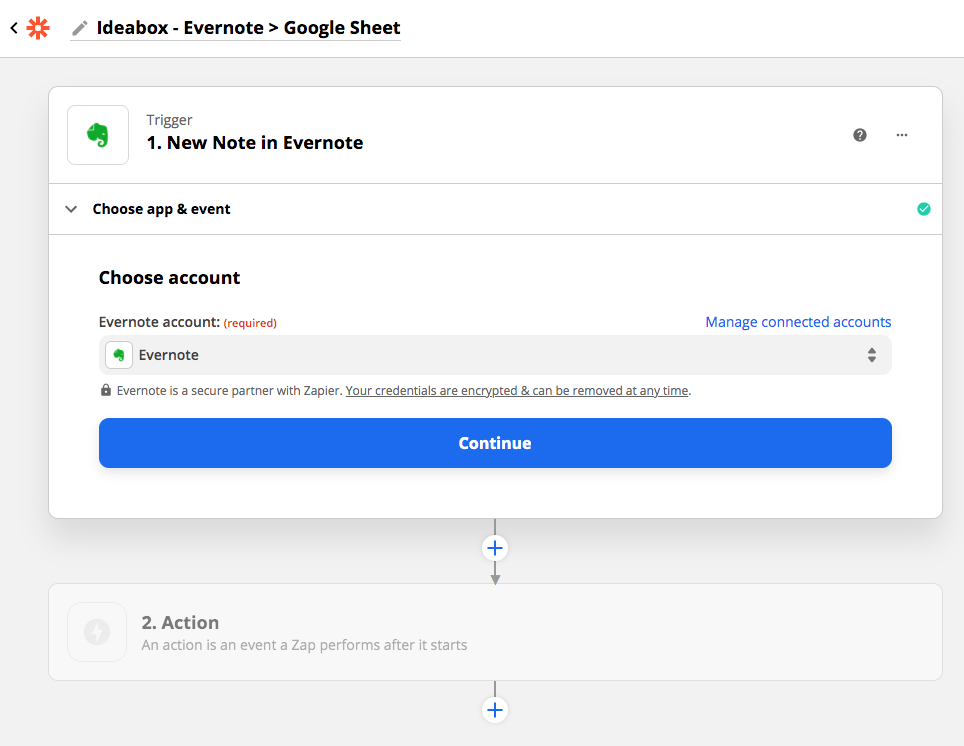The image size is (964, 746).
Task: Click the lightning bolt Action icon
Action: 97,632
